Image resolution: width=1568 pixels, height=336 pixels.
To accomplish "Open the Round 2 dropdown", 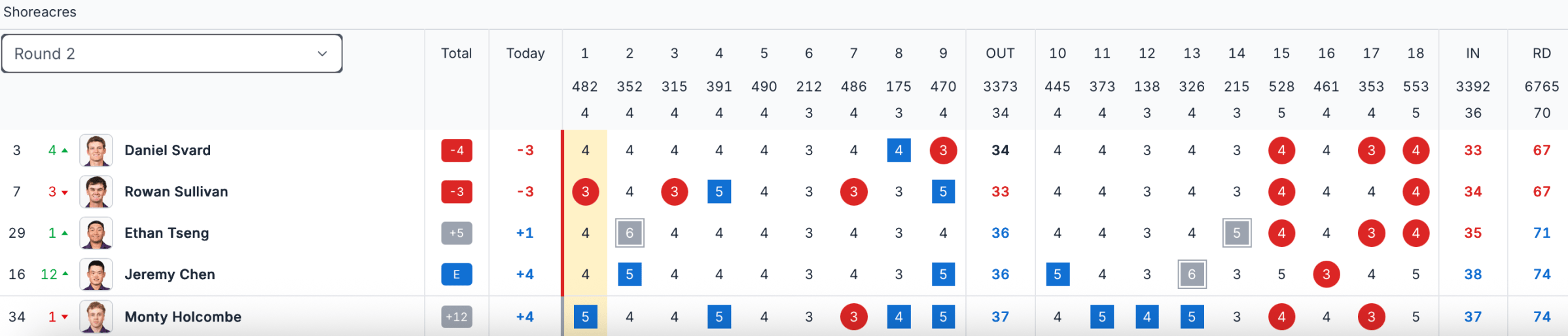I will pos(171,54).
